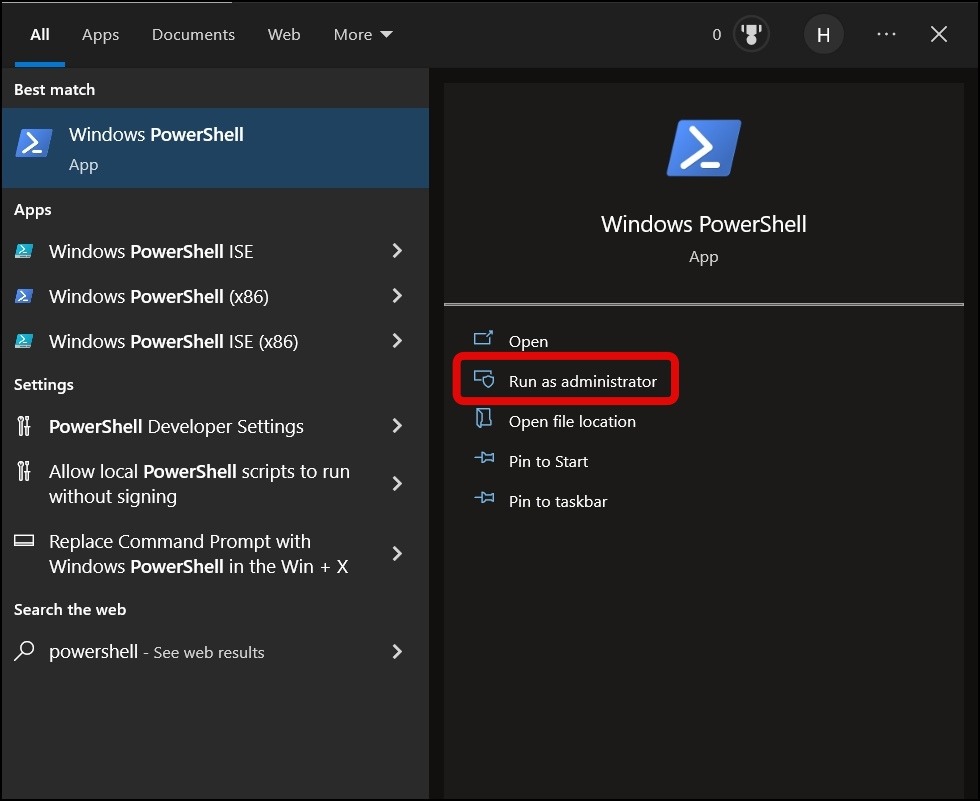Open the More filter dropdown
Screen dimensions: 980x801
pyautogui.click(x=363, y=35)
